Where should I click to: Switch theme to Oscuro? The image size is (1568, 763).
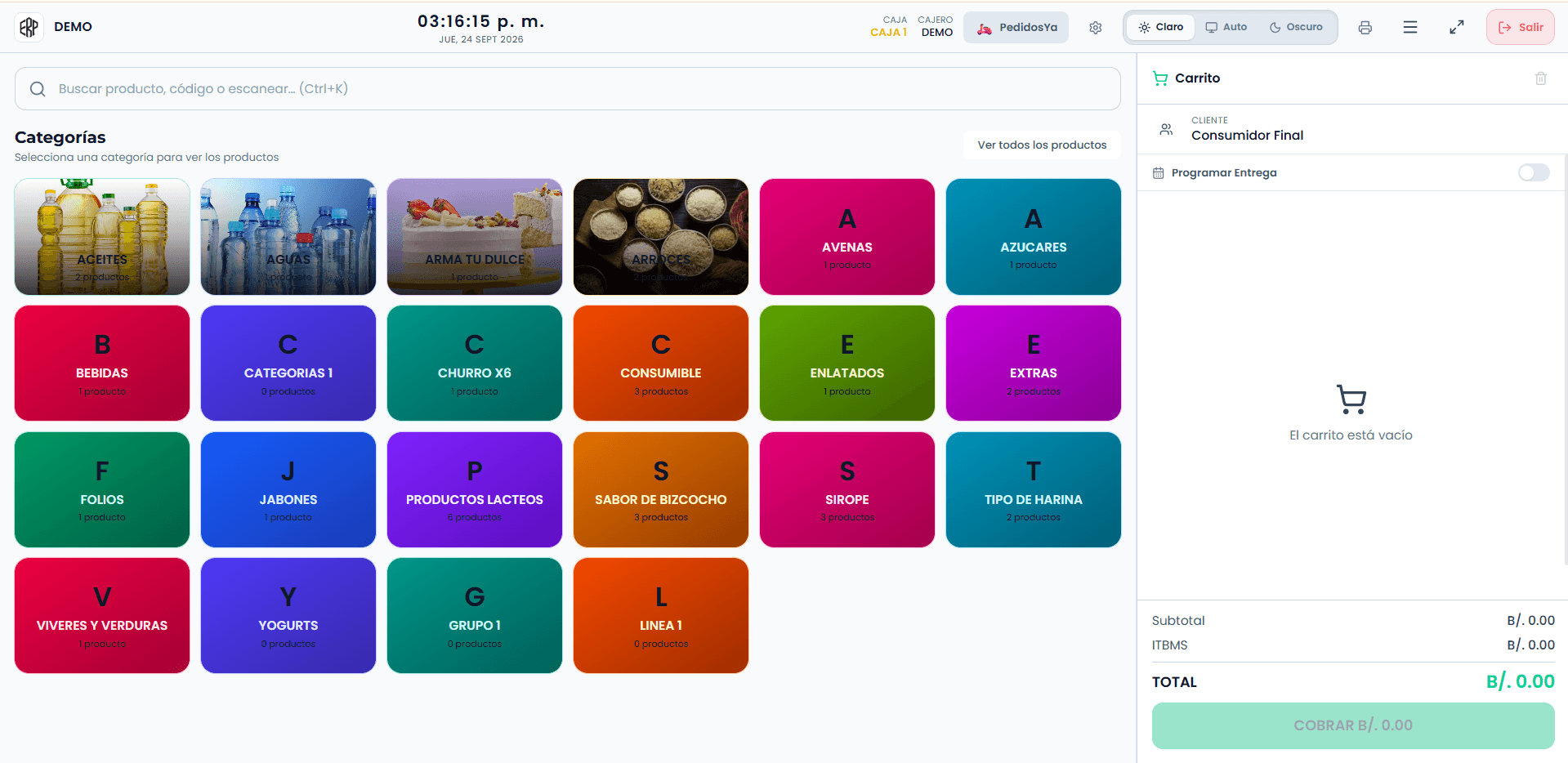(1296, 27)
